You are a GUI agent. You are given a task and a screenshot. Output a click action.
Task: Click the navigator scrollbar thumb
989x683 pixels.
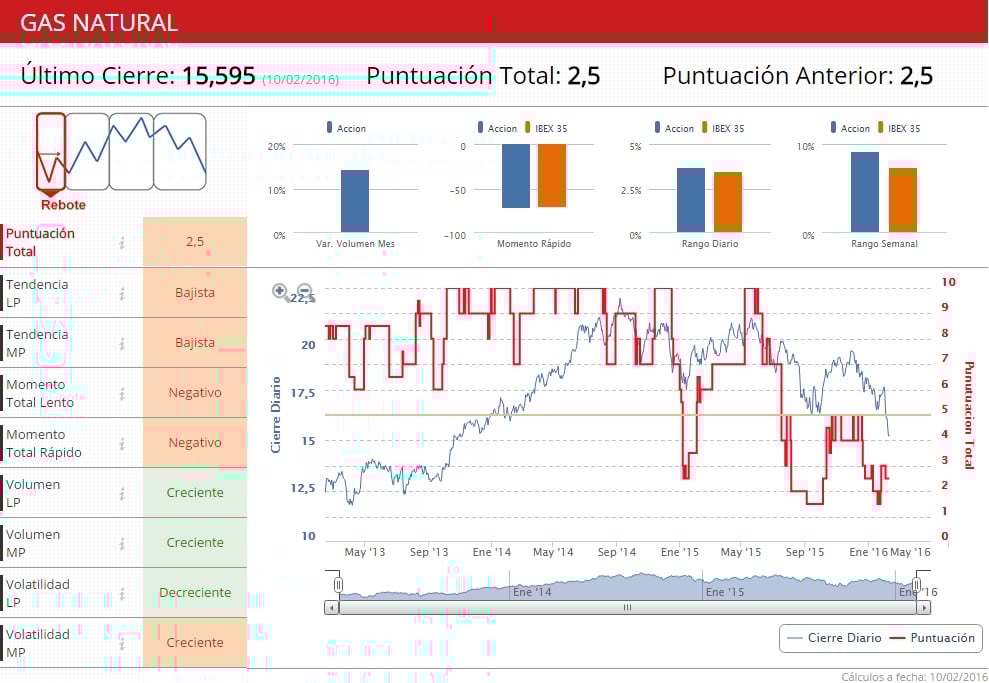pyautogui.click(x=628, y=608)
